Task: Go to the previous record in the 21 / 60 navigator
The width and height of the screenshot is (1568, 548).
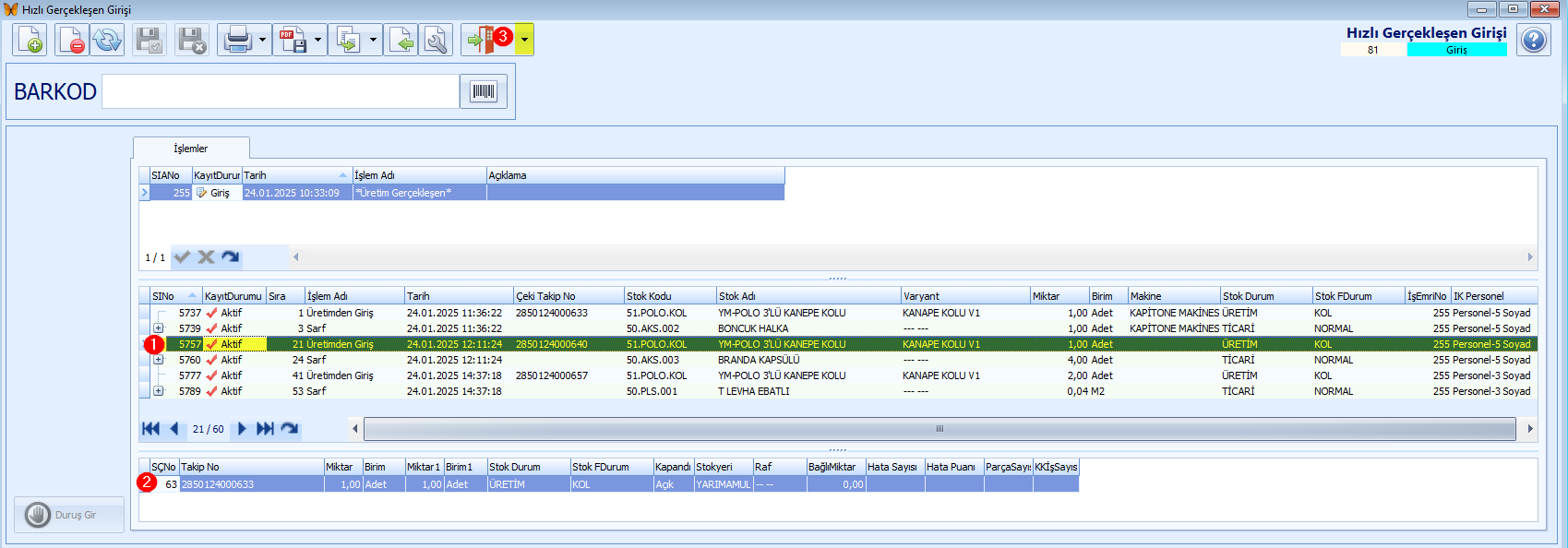Action: pyautogui.click(x=174, y=429)
